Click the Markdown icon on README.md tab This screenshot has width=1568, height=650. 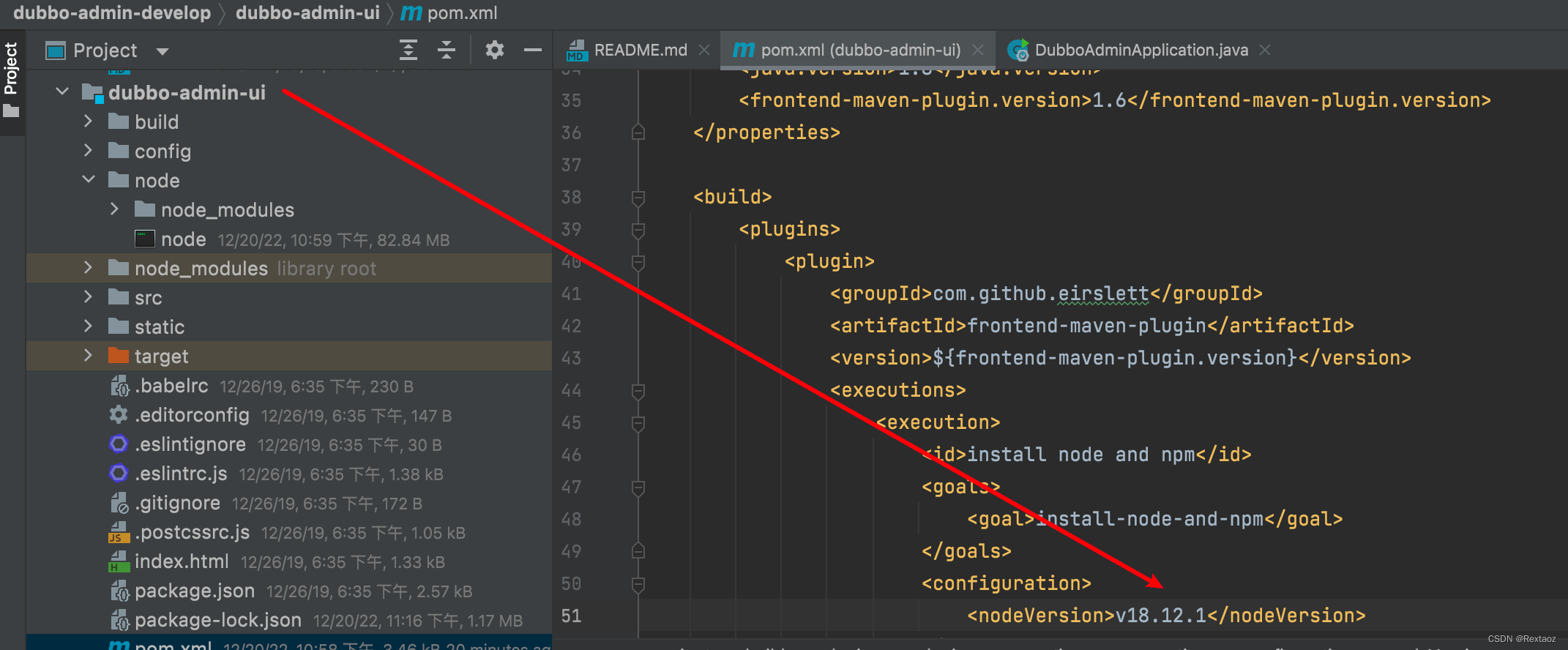click(x=576, y=50)
